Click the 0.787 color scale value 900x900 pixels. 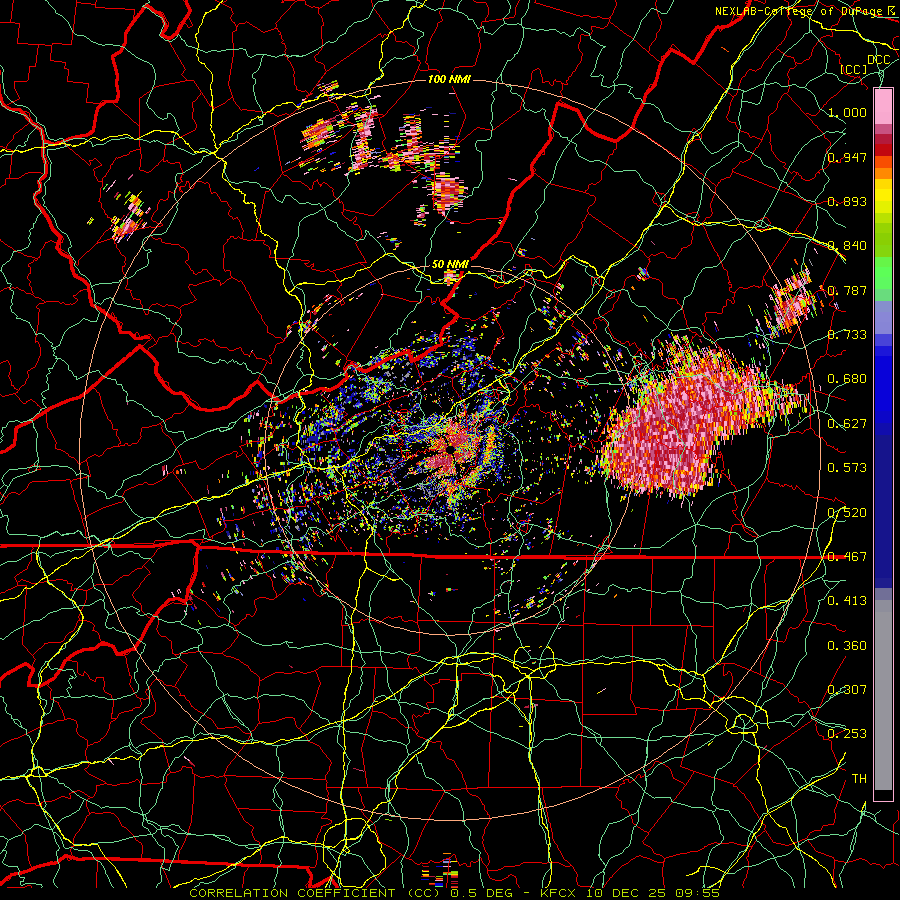[x=847, y=290]
